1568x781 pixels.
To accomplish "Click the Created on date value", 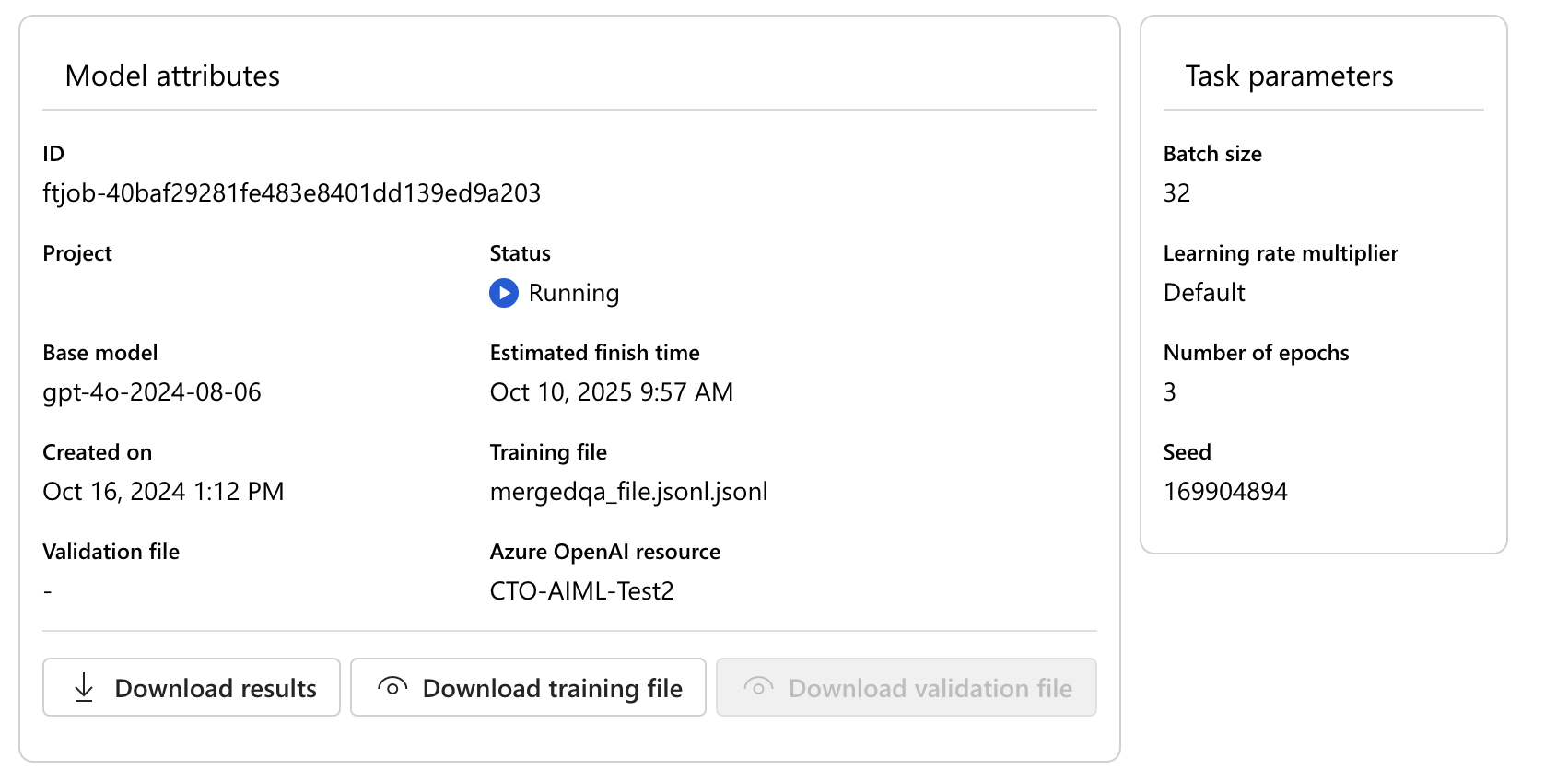I will coord(163,492).
